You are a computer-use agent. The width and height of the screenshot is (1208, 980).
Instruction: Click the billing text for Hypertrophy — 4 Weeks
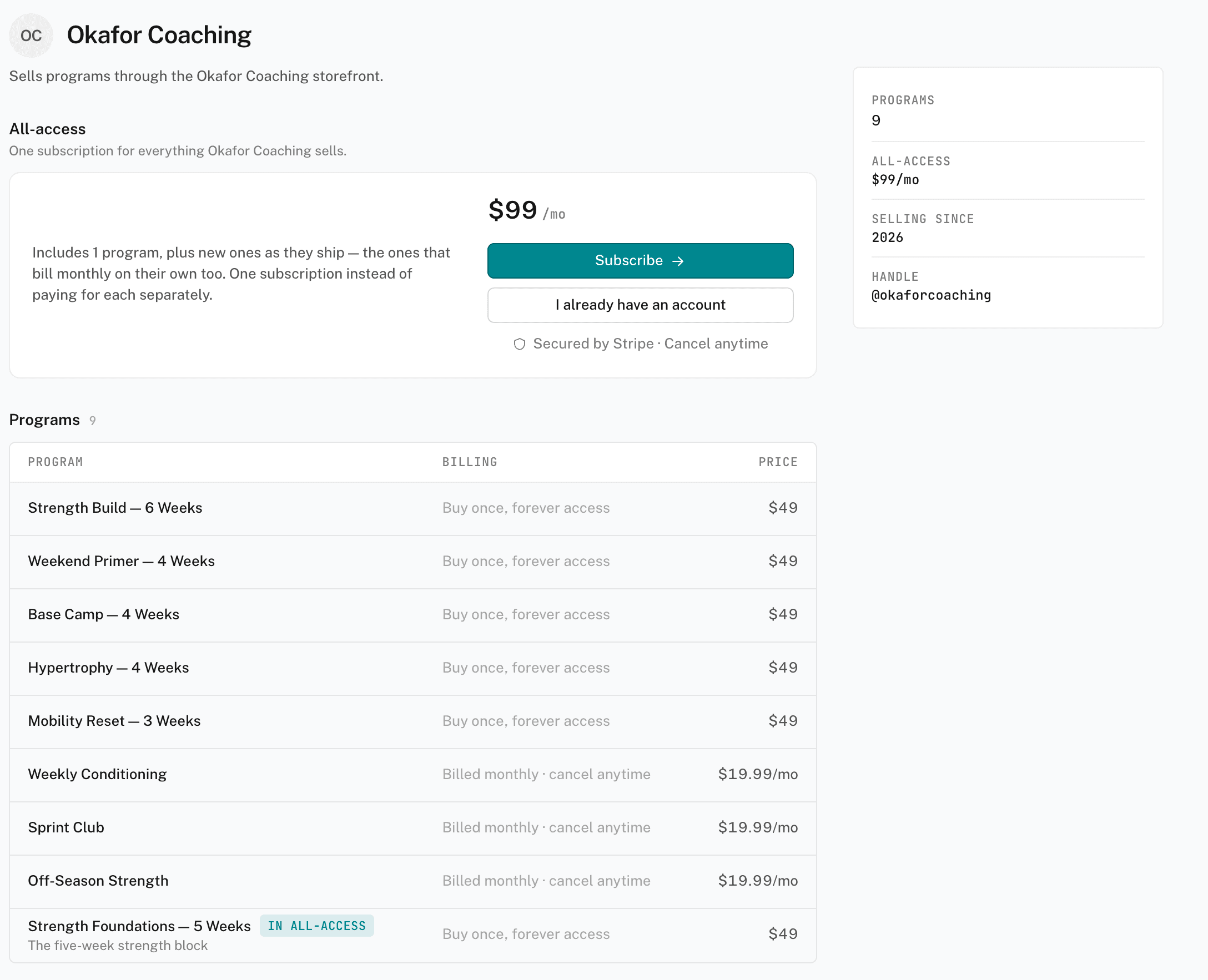pyautogui.click(x=526, y=668)
